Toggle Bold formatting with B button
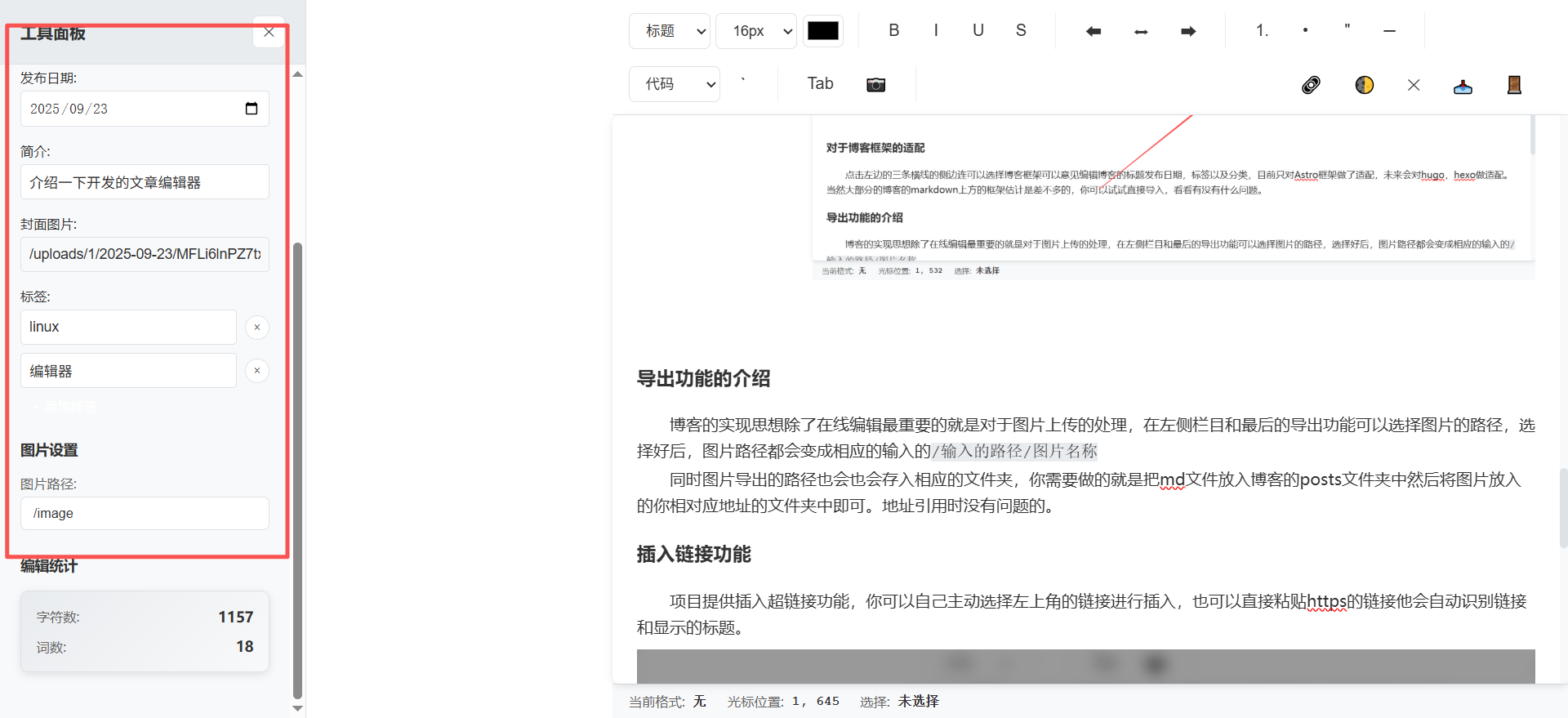1568x718 pixels. coord(893,30)
